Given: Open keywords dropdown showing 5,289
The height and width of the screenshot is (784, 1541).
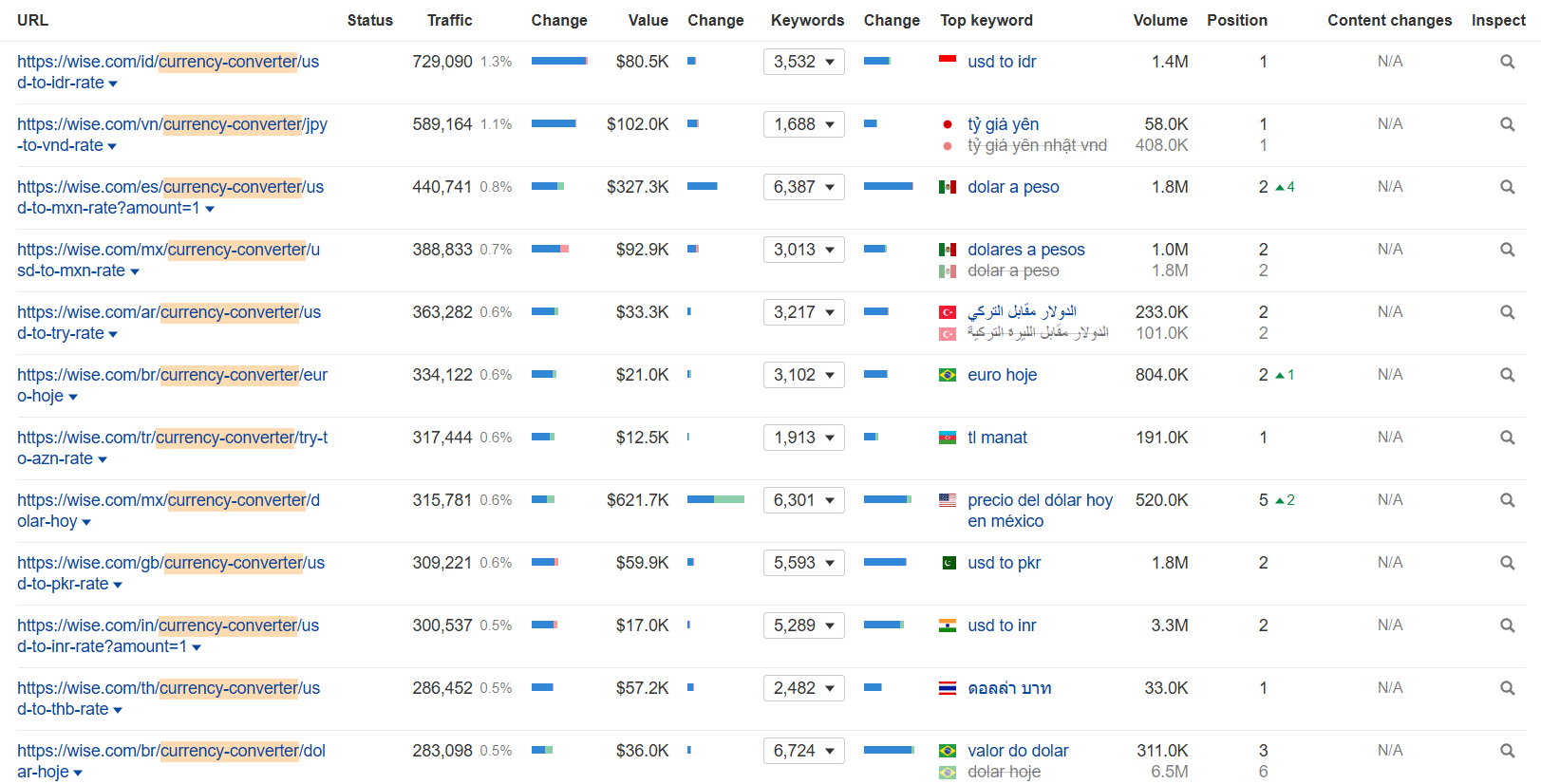Looking at the screenshot, I should click(804, 625).
